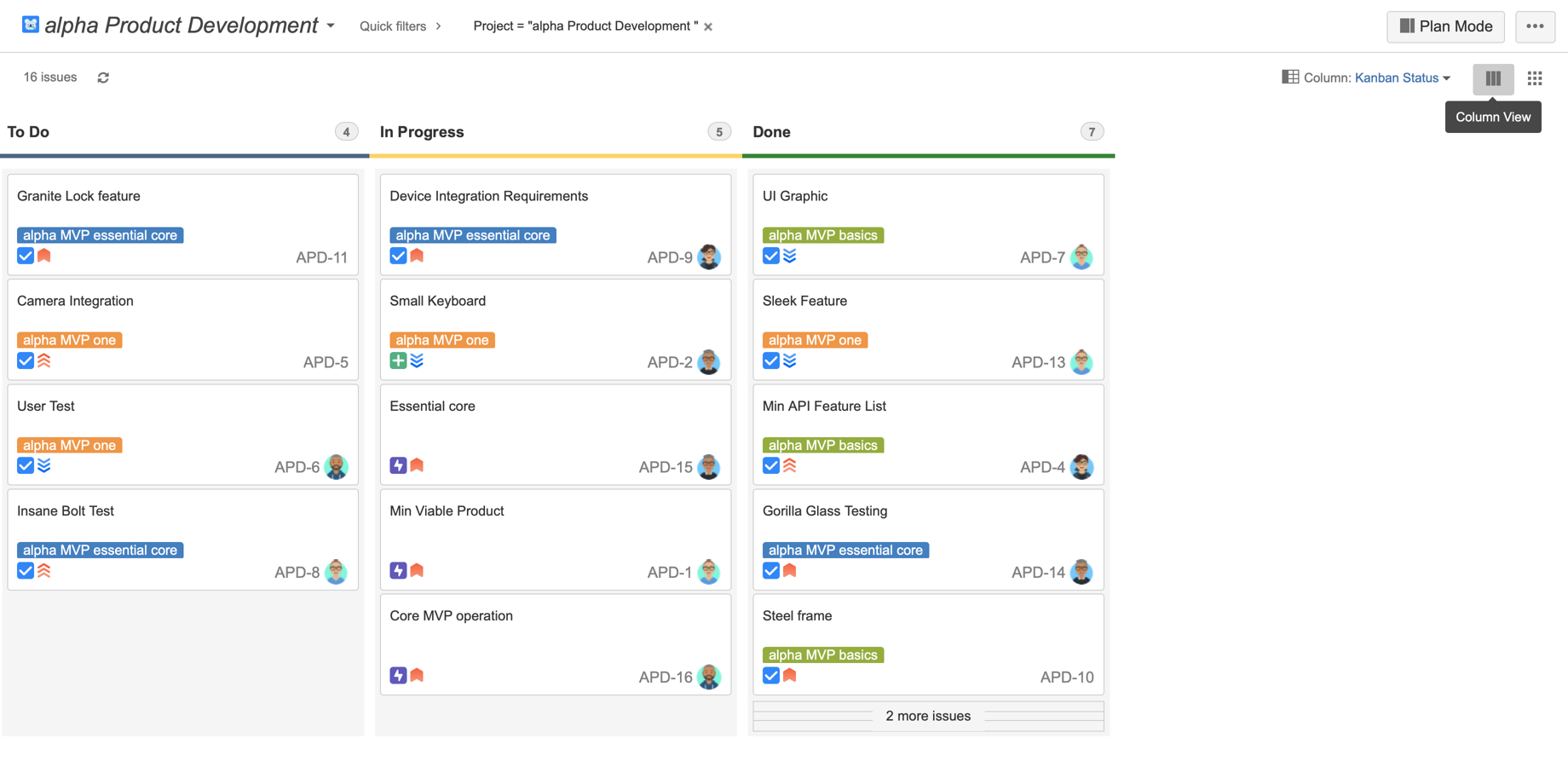
Task: Switch to the grid view icon
Action: coord(1535,78)
